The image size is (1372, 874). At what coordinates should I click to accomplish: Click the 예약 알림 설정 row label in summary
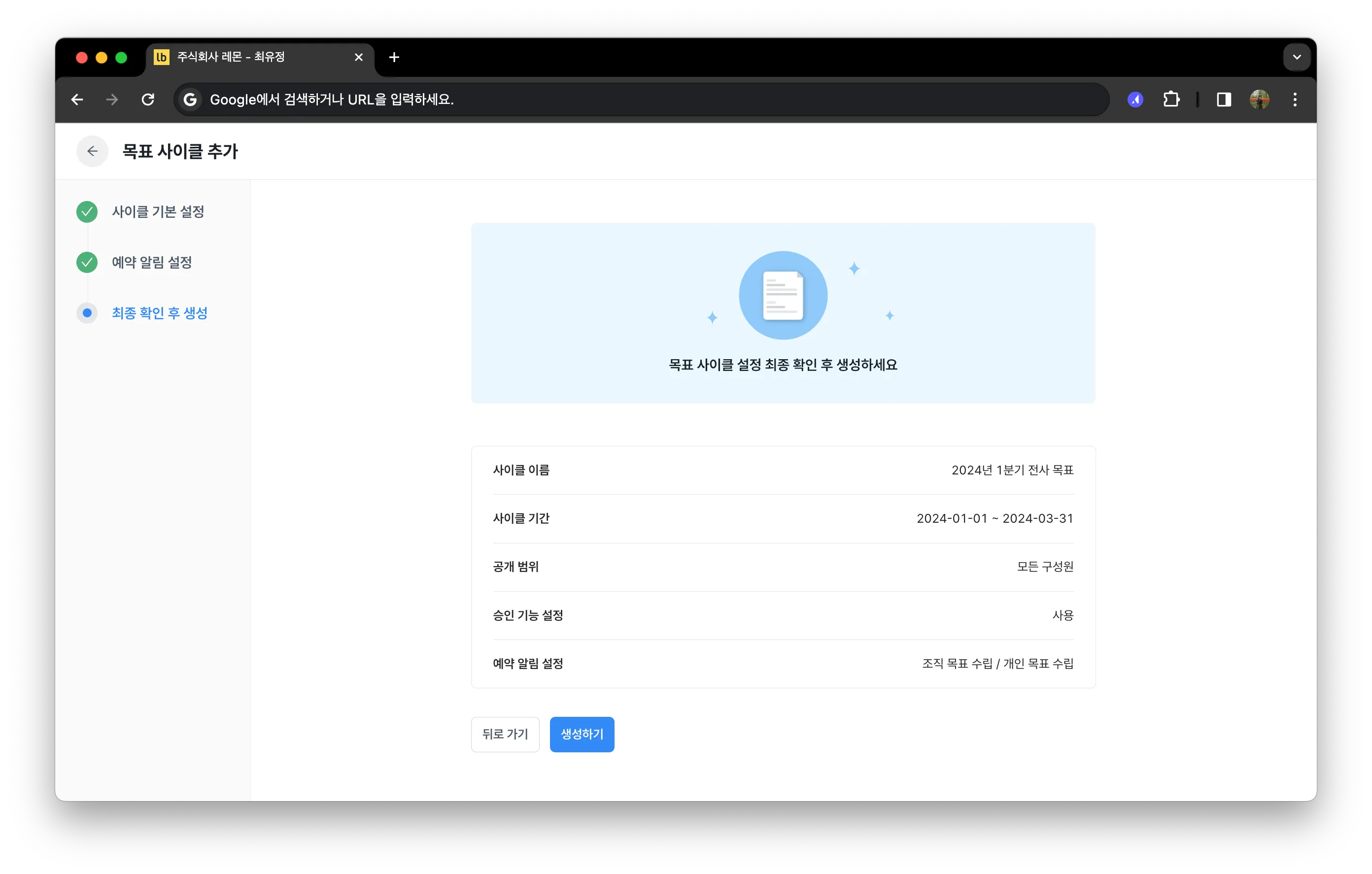[x=528, y=664]
